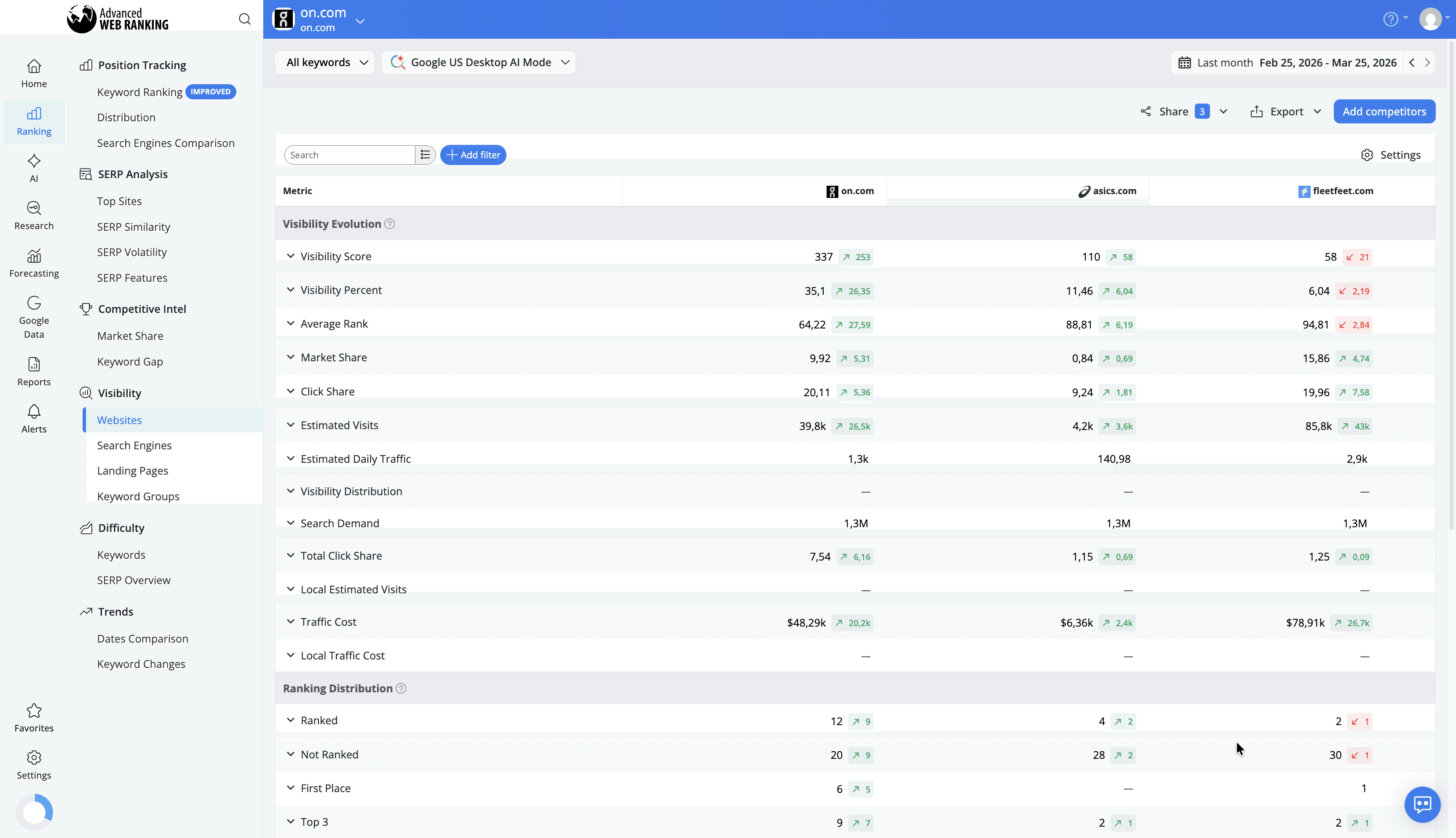Click the calendar icon in the date range
This screenshot has height=838, width=1456.
1184,62
